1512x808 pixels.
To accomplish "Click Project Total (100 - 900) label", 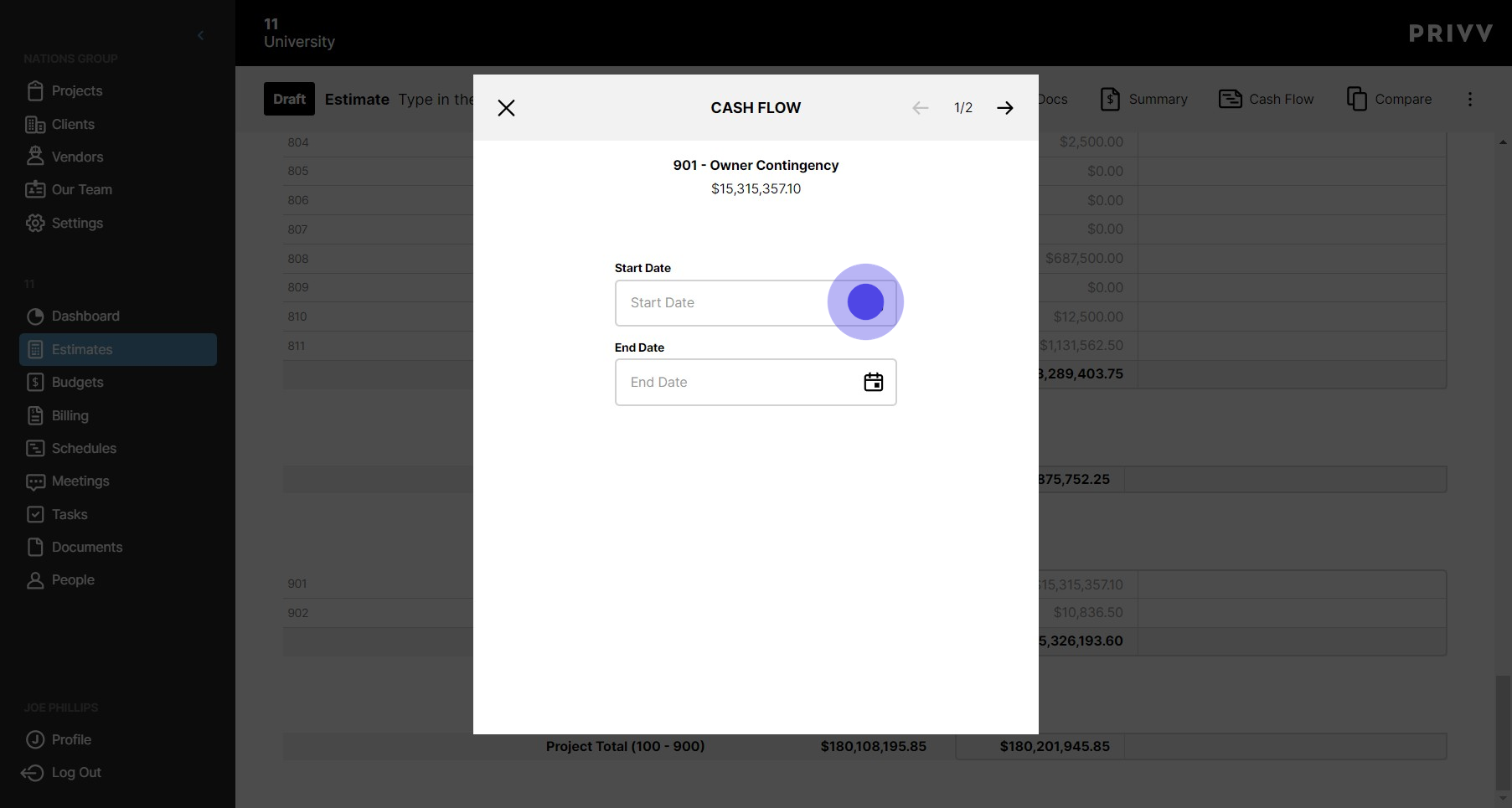I will [625, 746].
